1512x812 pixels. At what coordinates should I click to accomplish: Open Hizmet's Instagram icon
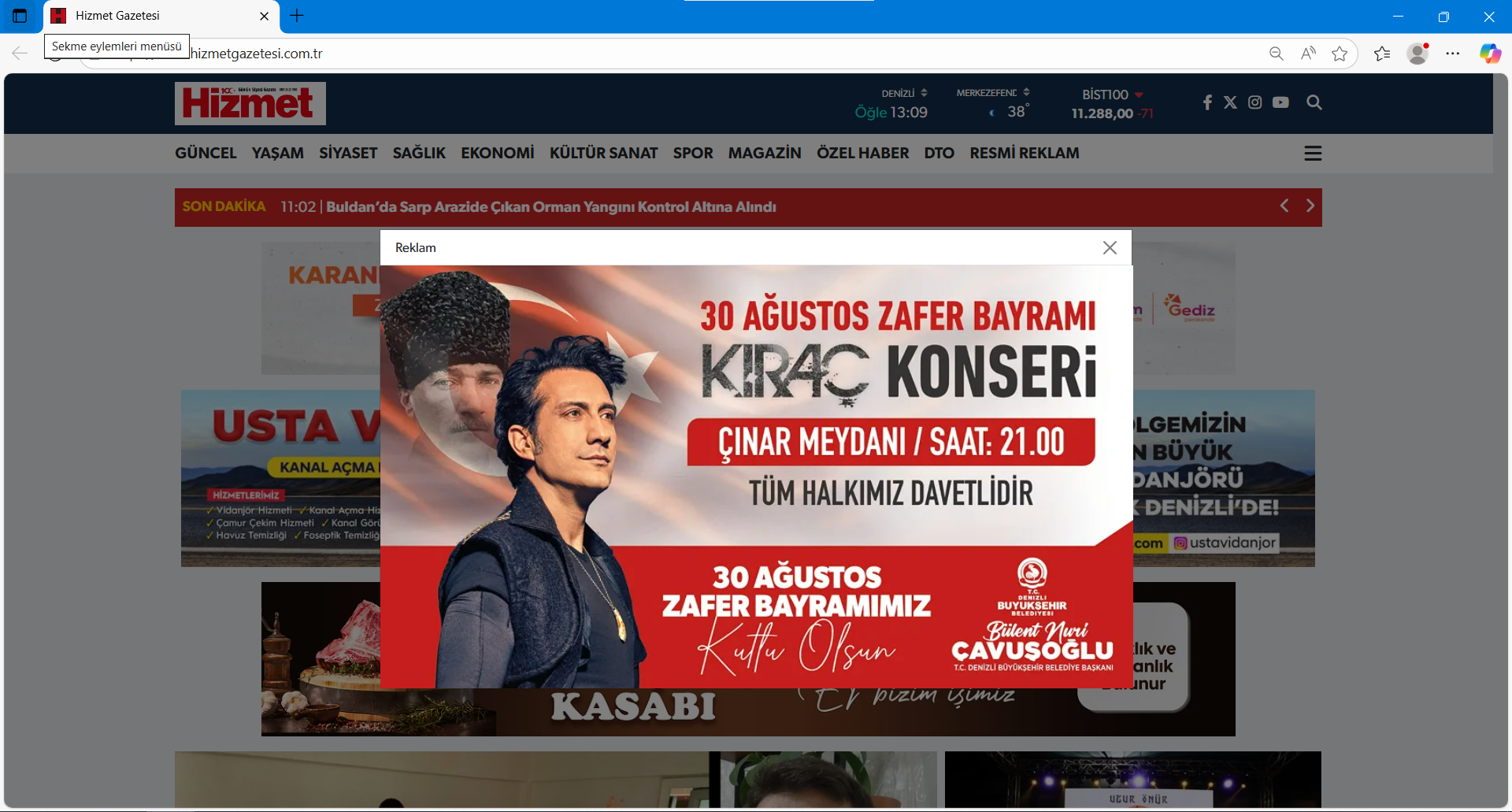[1255, 102]
